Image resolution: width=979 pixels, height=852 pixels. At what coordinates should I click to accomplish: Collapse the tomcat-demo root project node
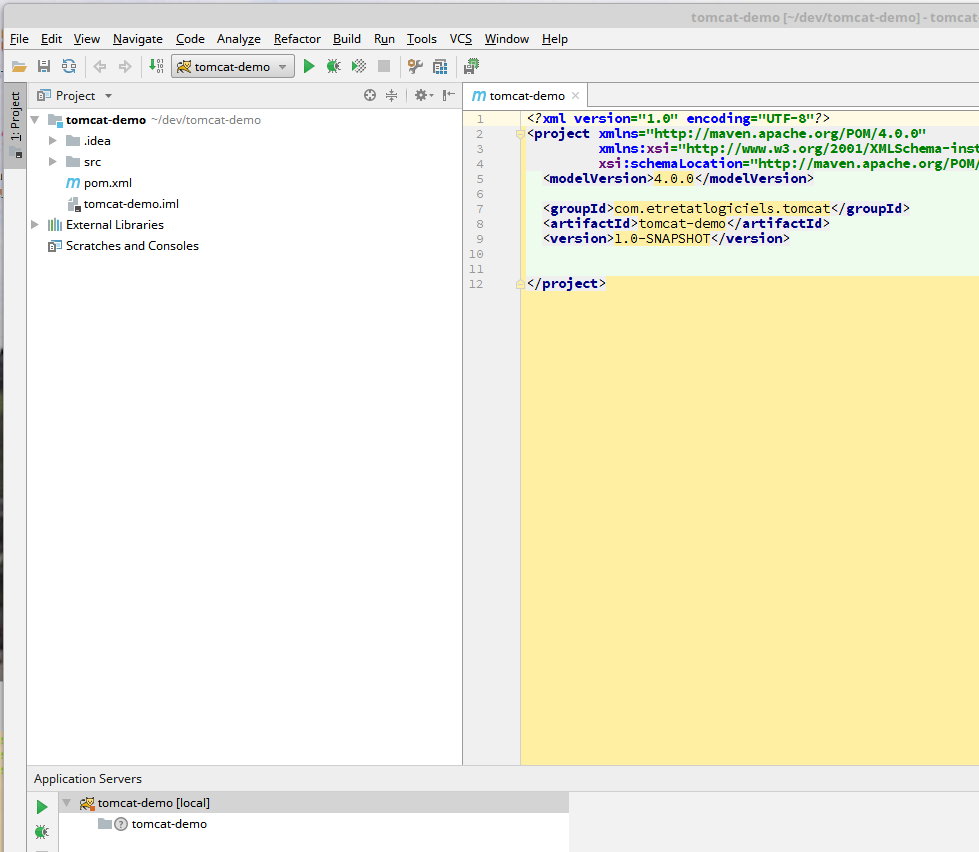point(35,119)
